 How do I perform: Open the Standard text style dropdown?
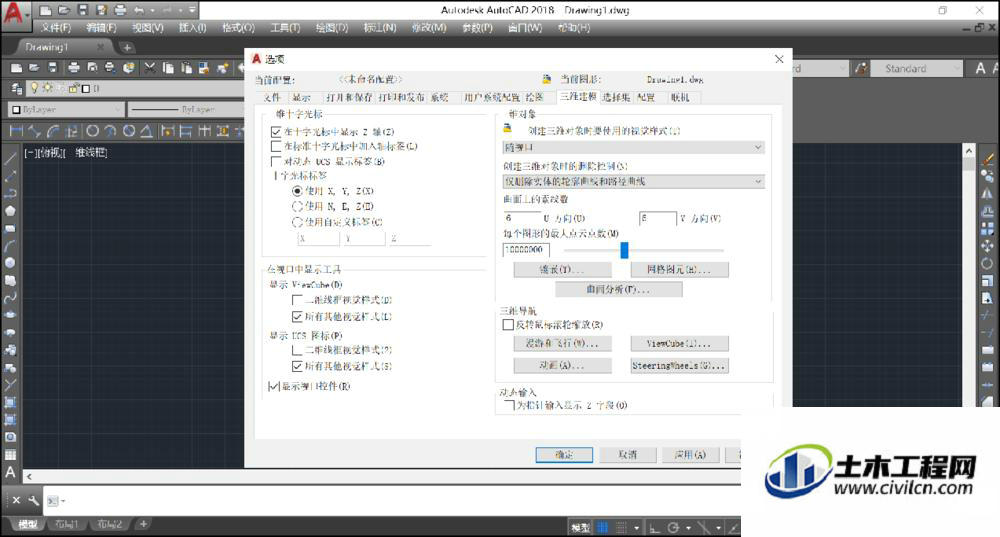(916, 68)
